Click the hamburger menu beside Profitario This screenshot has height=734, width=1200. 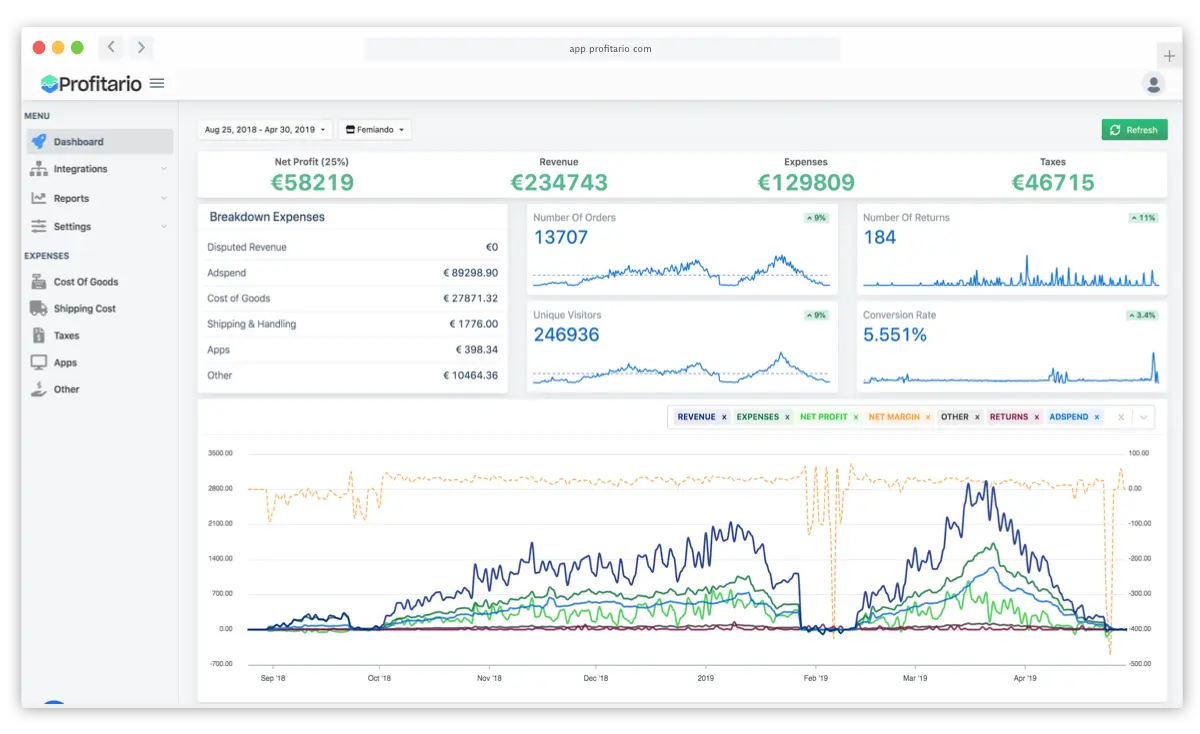pos(156,84)
